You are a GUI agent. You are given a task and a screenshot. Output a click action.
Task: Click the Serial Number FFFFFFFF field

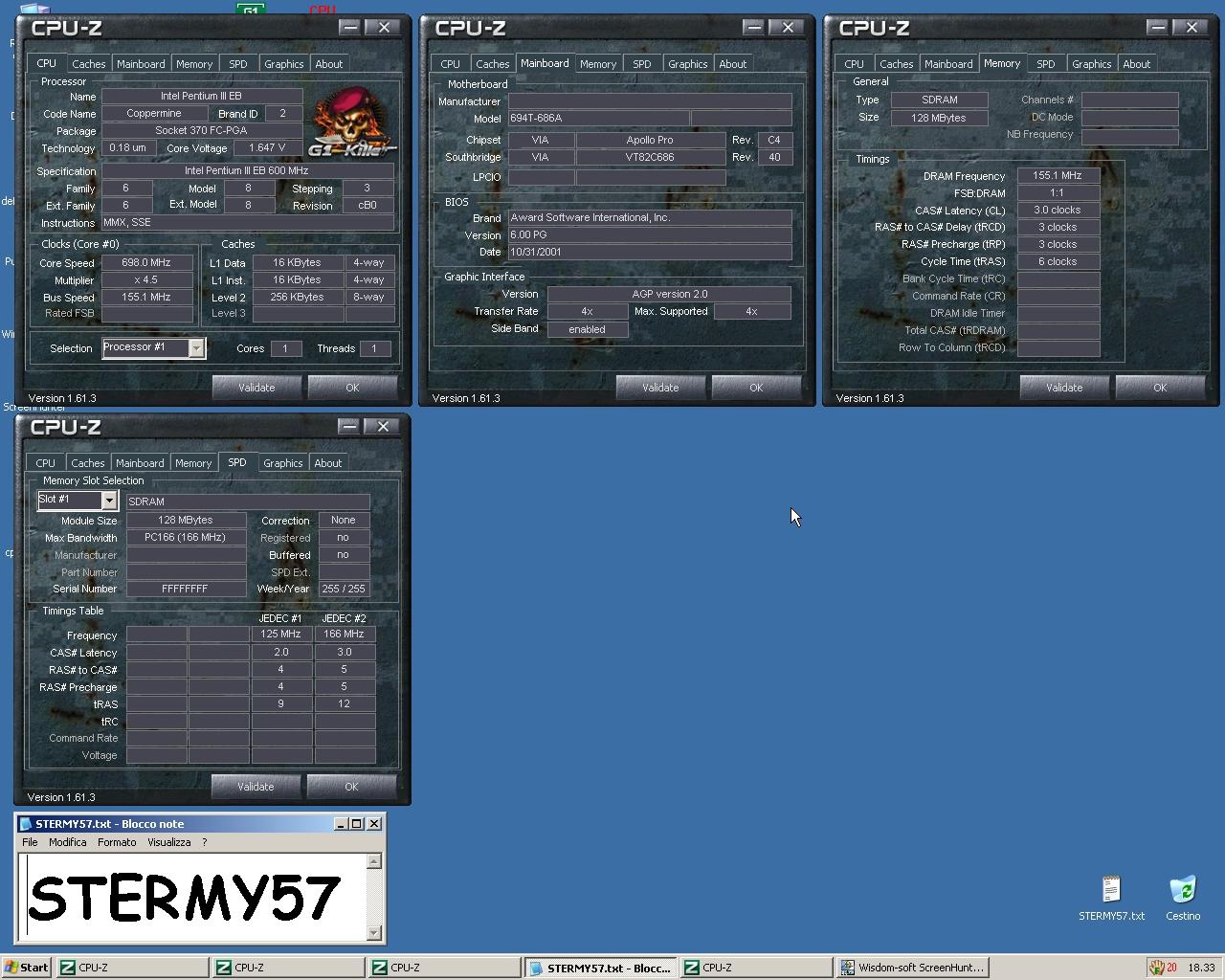tap(185, 590)
